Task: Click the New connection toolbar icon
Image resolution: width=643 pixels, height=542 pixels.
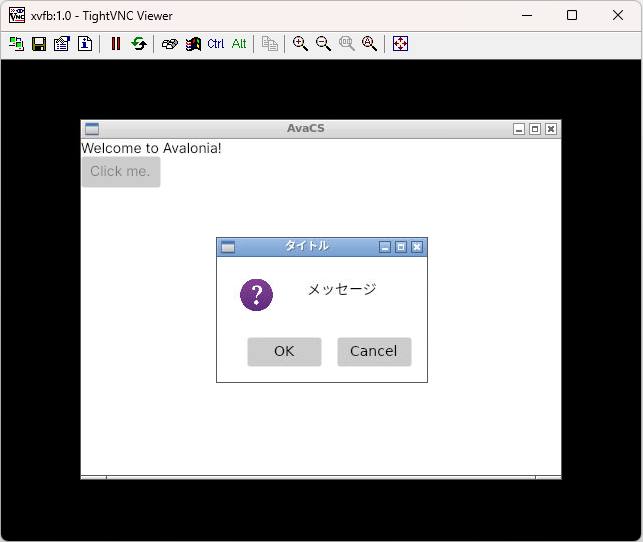Action: pyautogui.click(x=16, y=44)
